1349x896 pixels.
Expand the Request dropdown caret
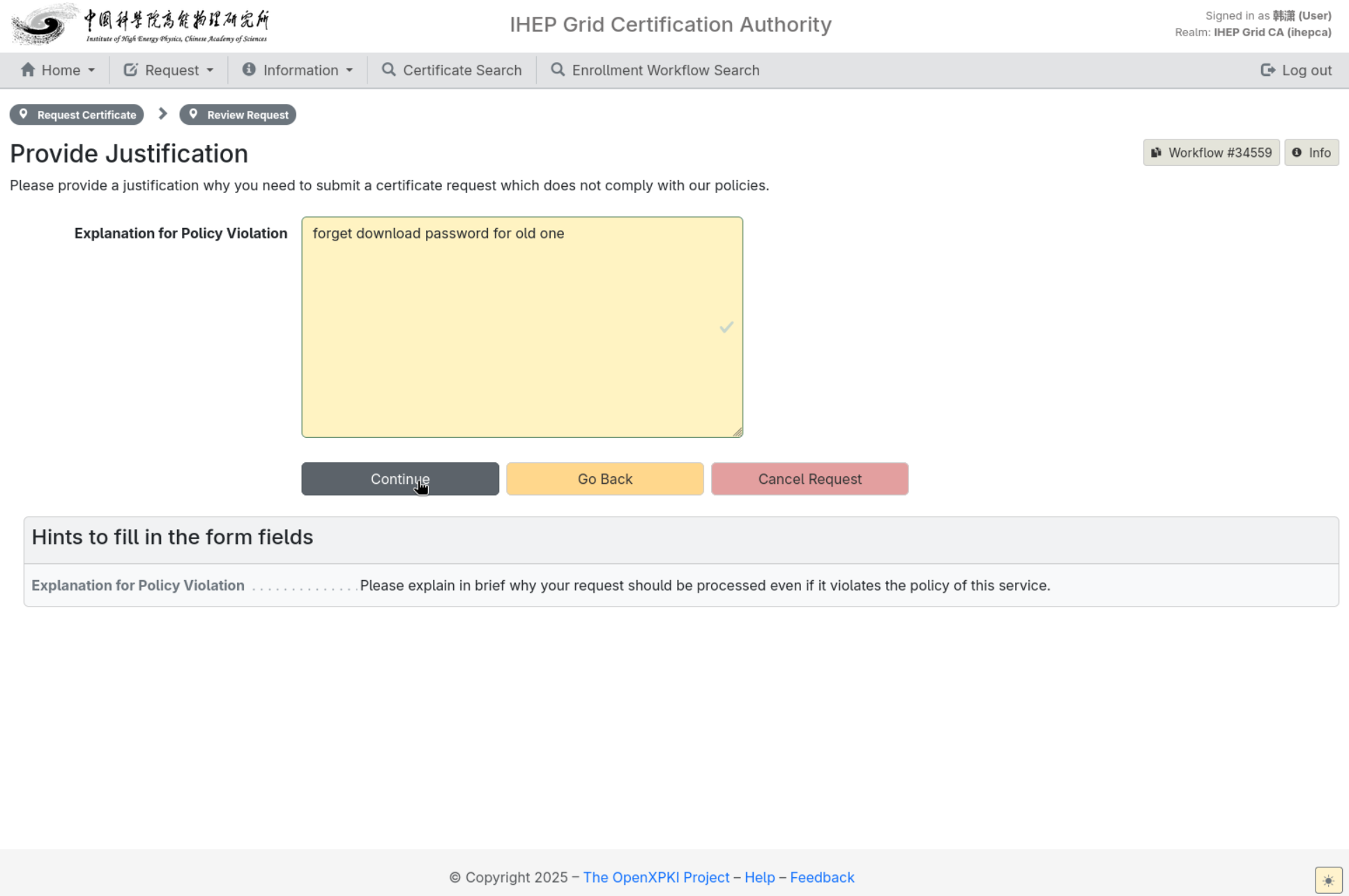pyautogui.click(x=210, y=70)
